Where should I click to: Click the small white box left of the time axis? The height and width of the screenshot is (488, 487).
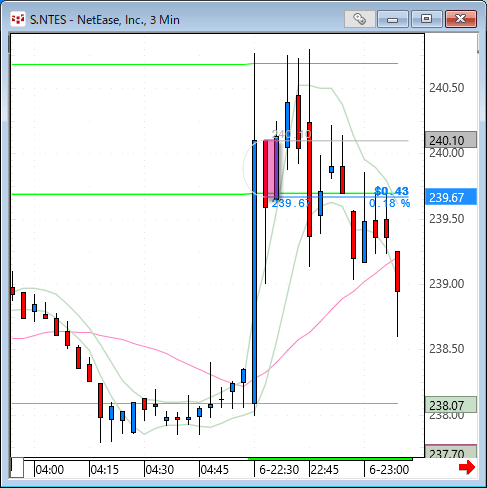[x=17, y=468]
